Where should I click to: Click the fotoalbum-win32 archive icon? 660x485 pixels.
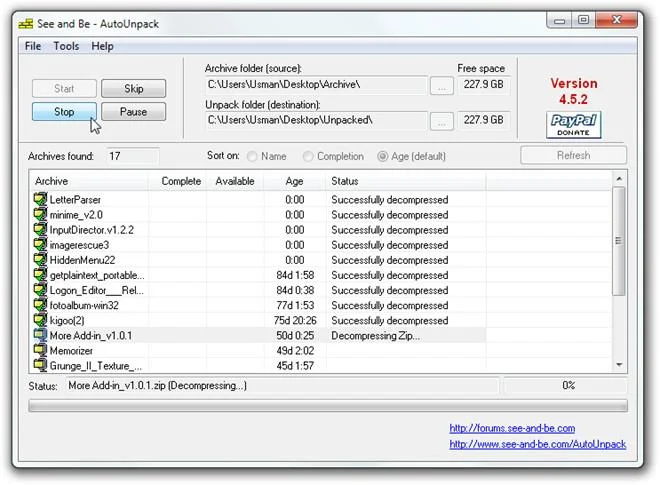click(40, 305)
